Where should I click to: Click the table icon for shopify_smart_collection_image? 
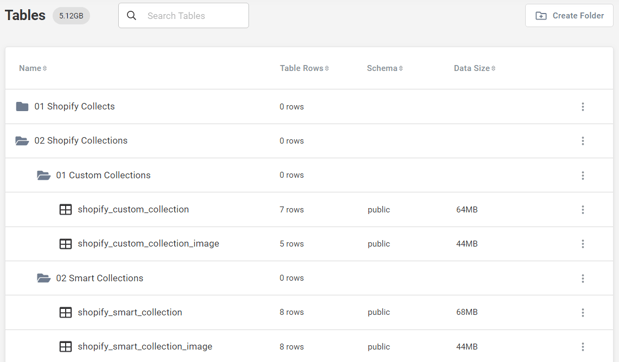66,347
